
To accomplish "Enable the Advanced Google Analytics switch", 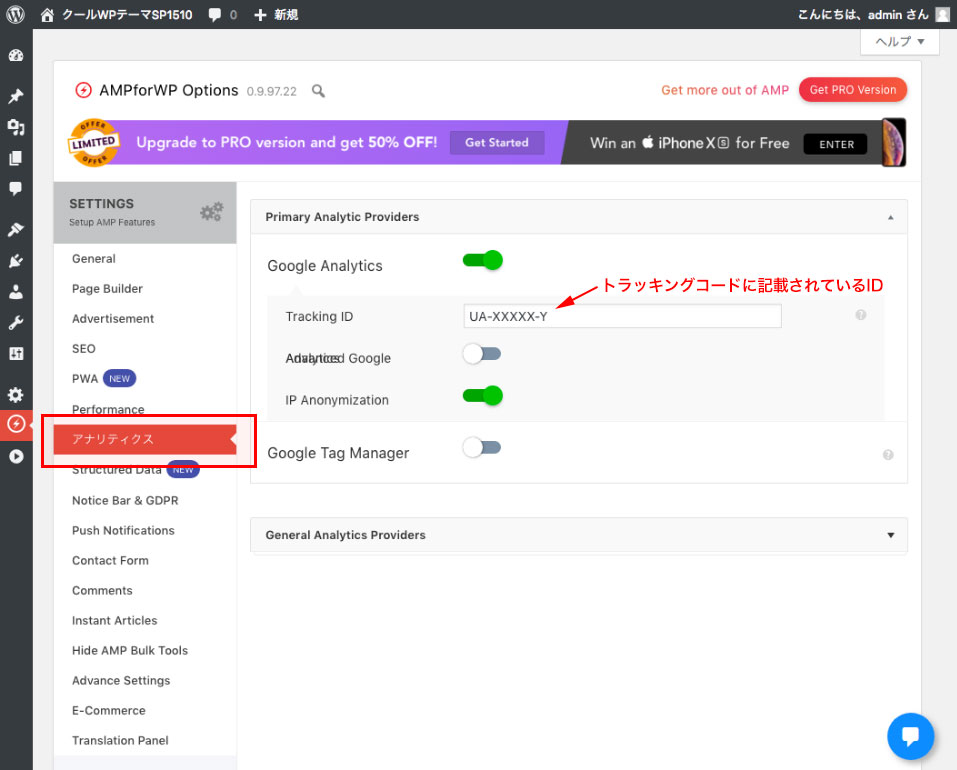I will pyautogui.click(x=482, y=354).
